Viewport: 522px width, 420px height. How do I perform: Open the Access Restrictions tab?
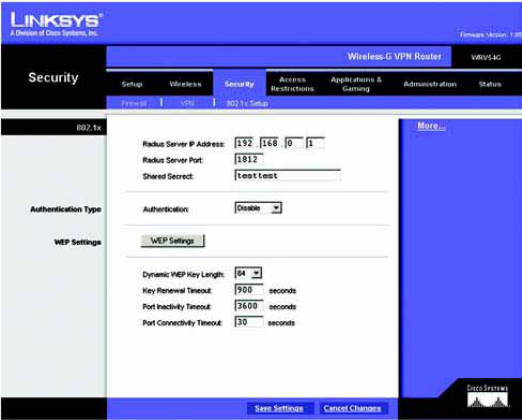(292, 84)
